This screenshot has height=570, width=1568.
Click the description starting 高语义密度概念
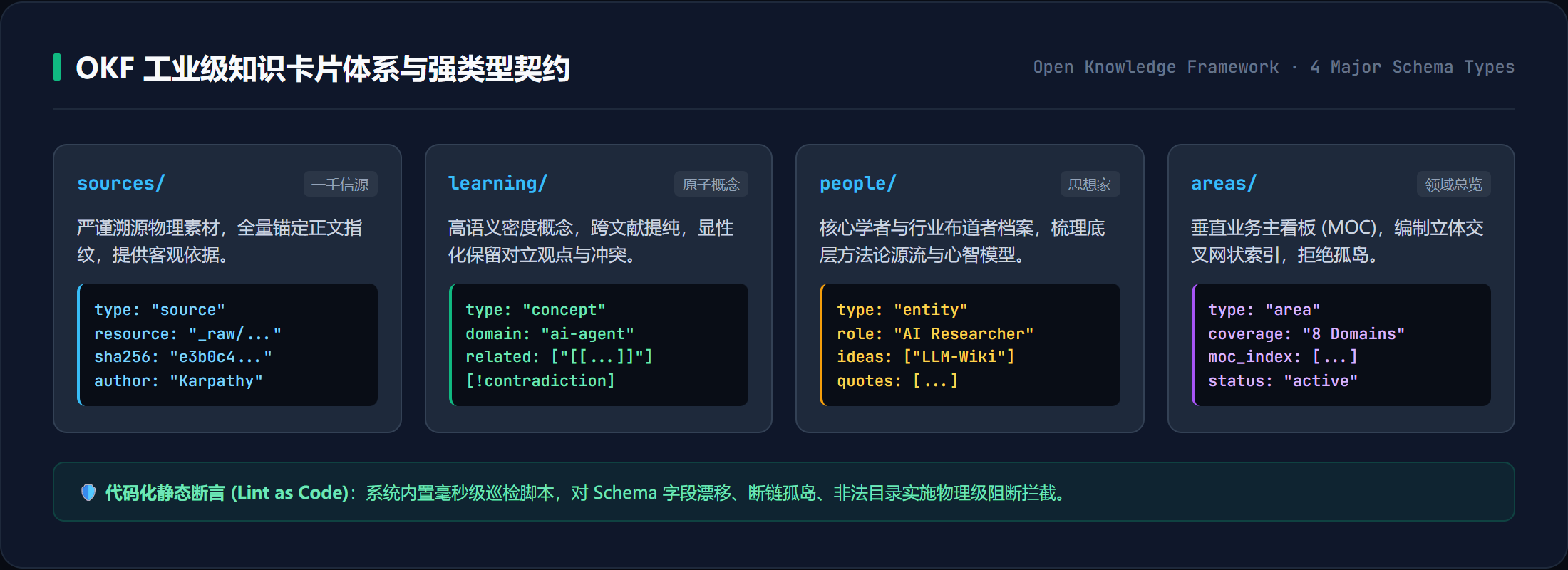(x=591, y=241)
